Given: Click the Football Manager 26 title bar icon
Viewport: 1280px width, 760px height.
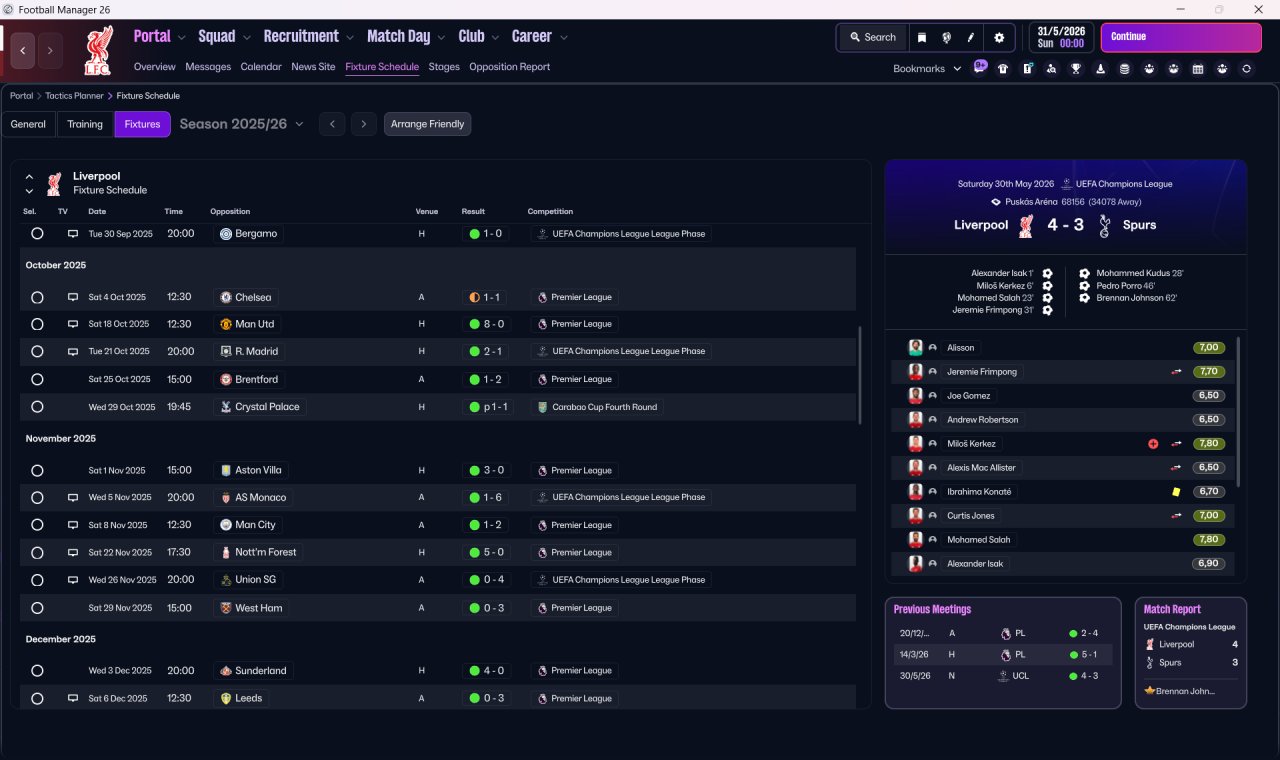Looking at the screenshot, I should click(9, 9).
